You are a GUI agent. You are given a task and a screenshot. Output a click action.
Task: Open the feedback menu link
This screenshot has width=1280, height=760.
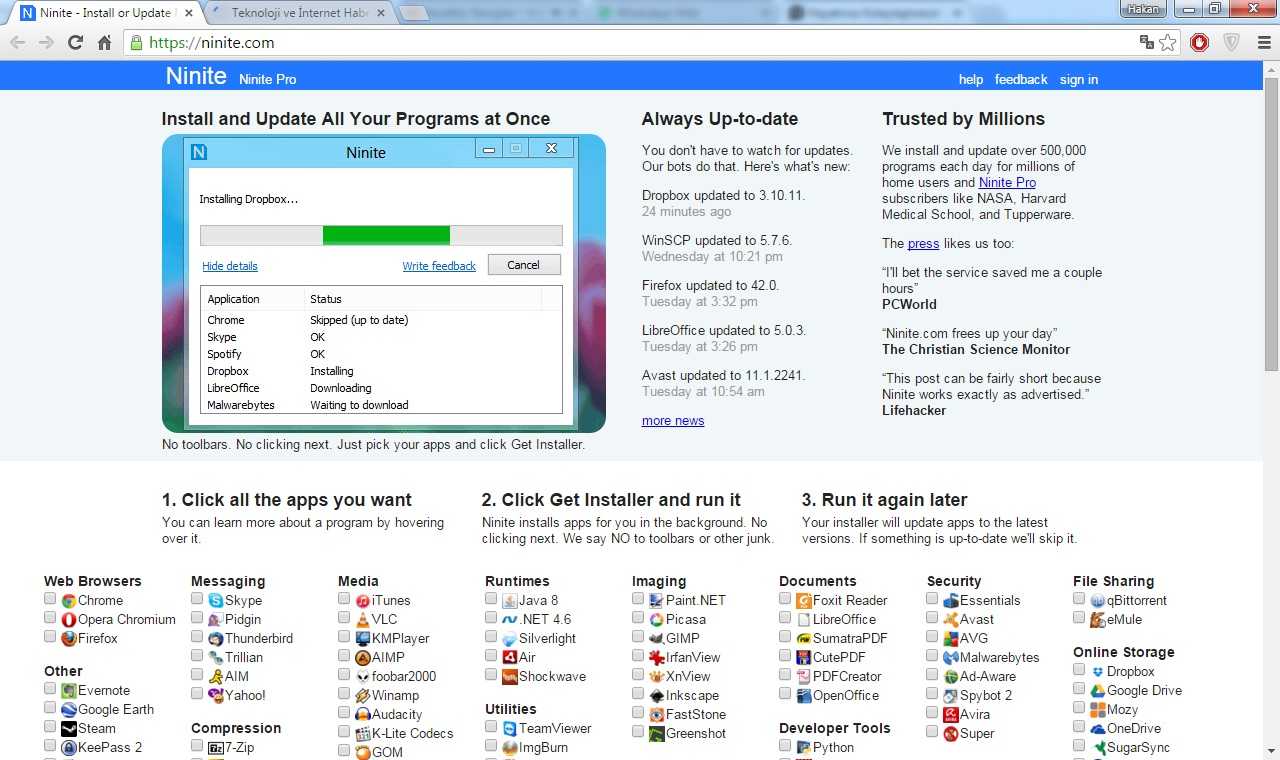[1021, 79]
